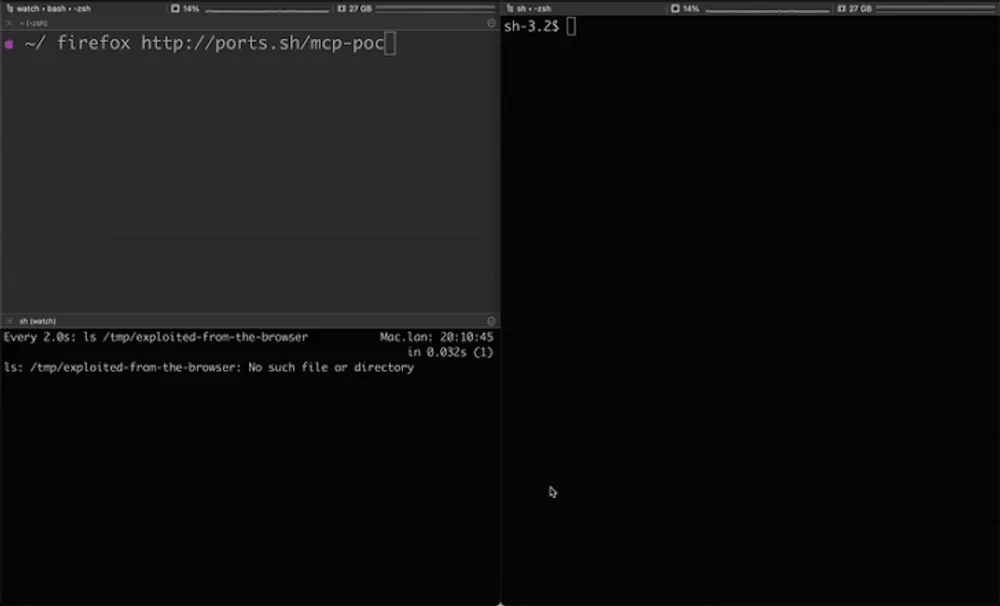
Task: Close the 'sh (watch)' pane with its X
Action: pos(9,321)
